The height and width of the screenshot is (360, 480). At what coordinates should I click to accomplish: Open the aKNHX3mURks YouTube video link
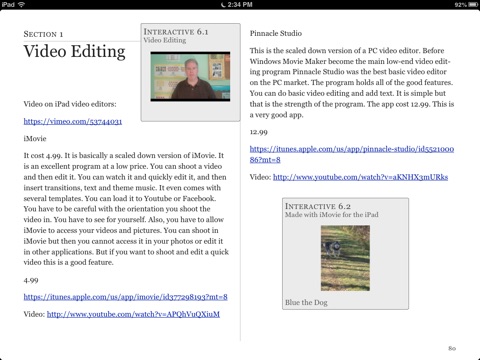click(x=360, y=177)
